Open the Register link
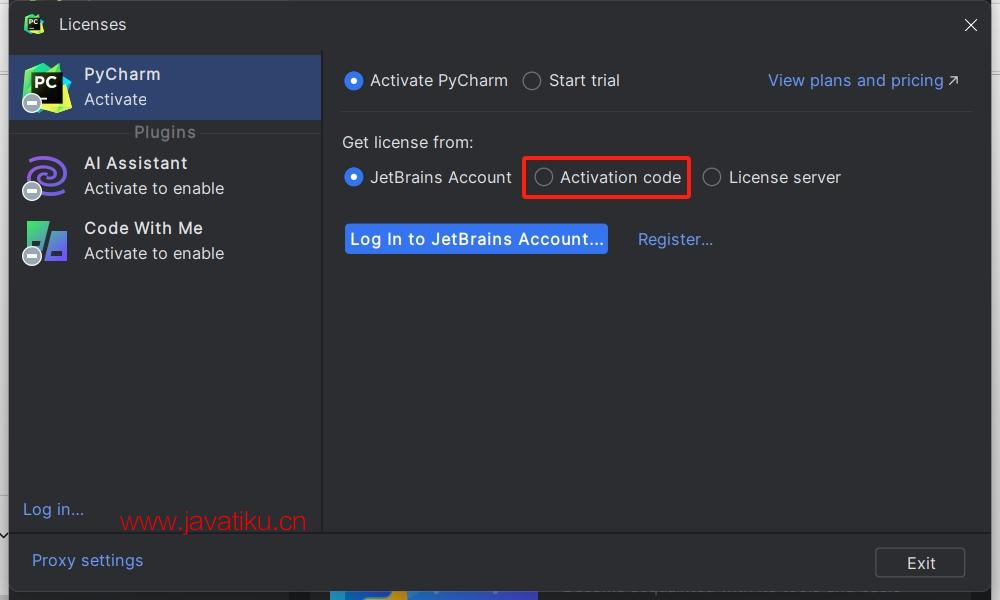The image size is (1000, 600). tap(675, 239)
